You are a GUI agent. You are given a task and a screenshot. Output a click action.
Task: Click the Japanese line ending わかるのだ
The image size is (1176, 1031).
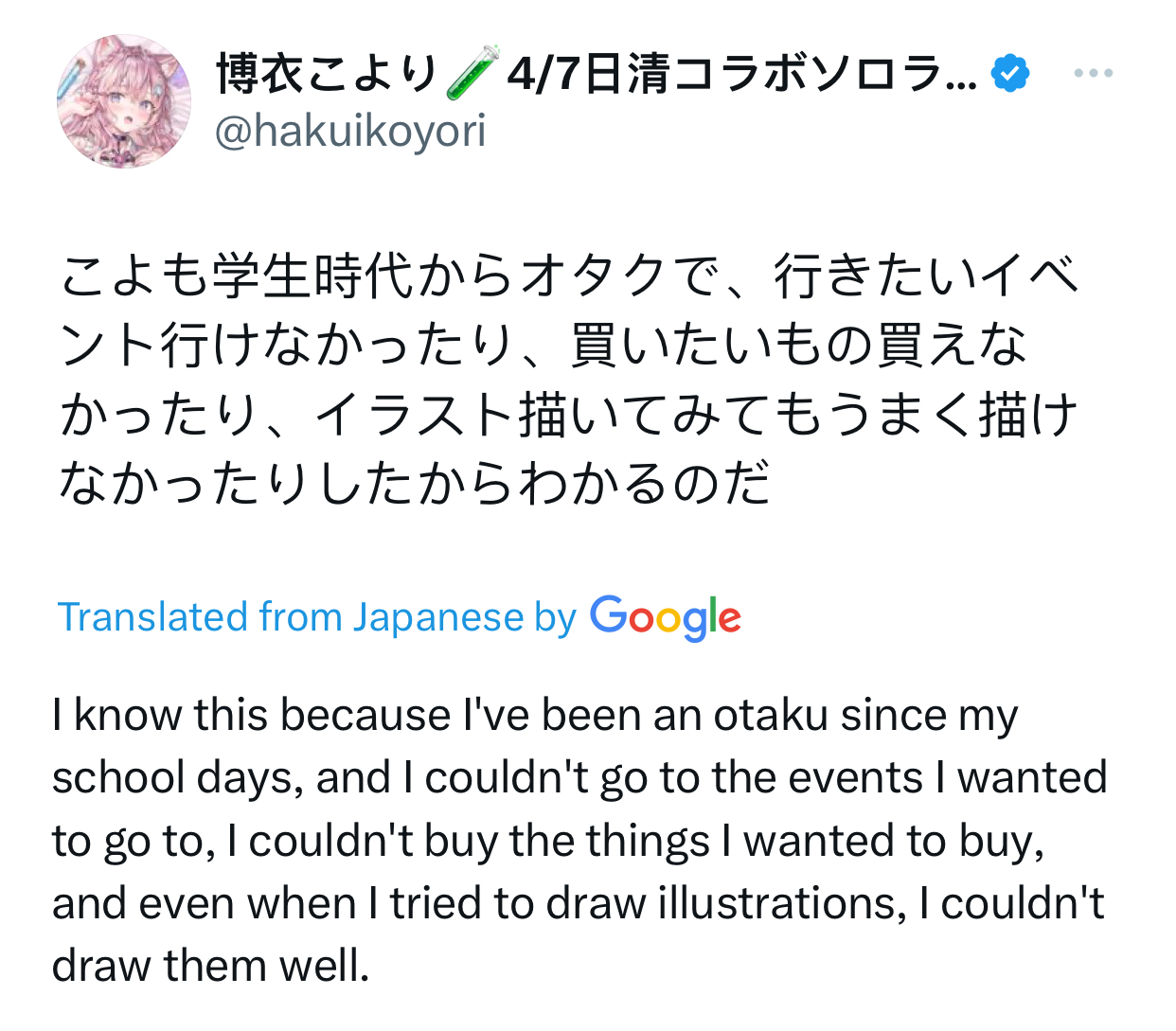pyautogui.click(x=415, y=484)
